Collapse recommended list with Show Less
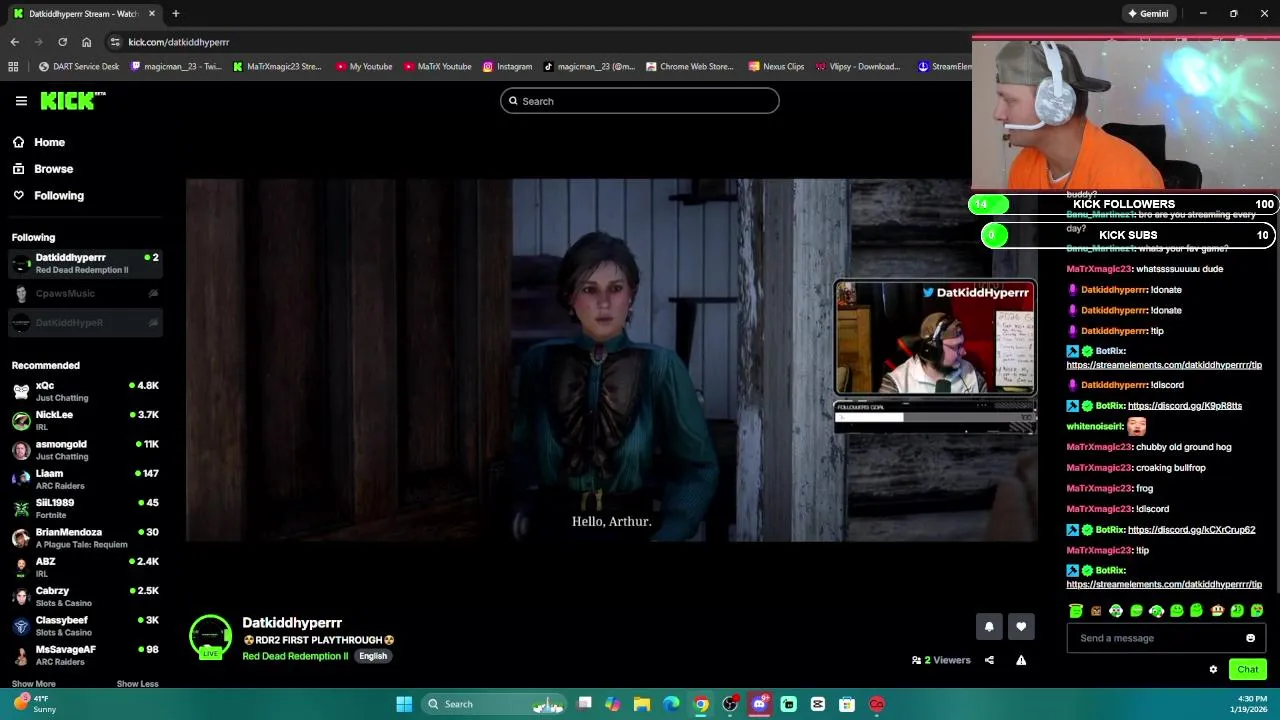1280x720 pixels. 138,684
